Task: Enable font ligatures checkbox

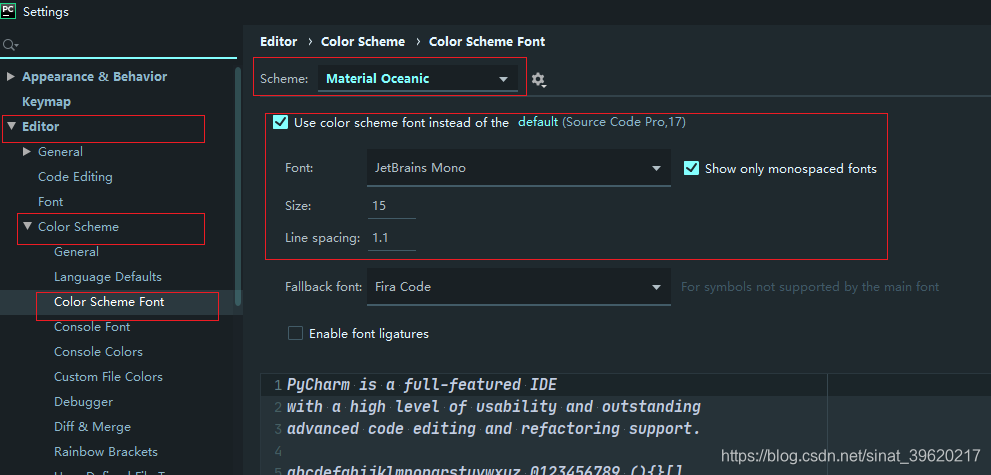Action: (x=295, y=333)
